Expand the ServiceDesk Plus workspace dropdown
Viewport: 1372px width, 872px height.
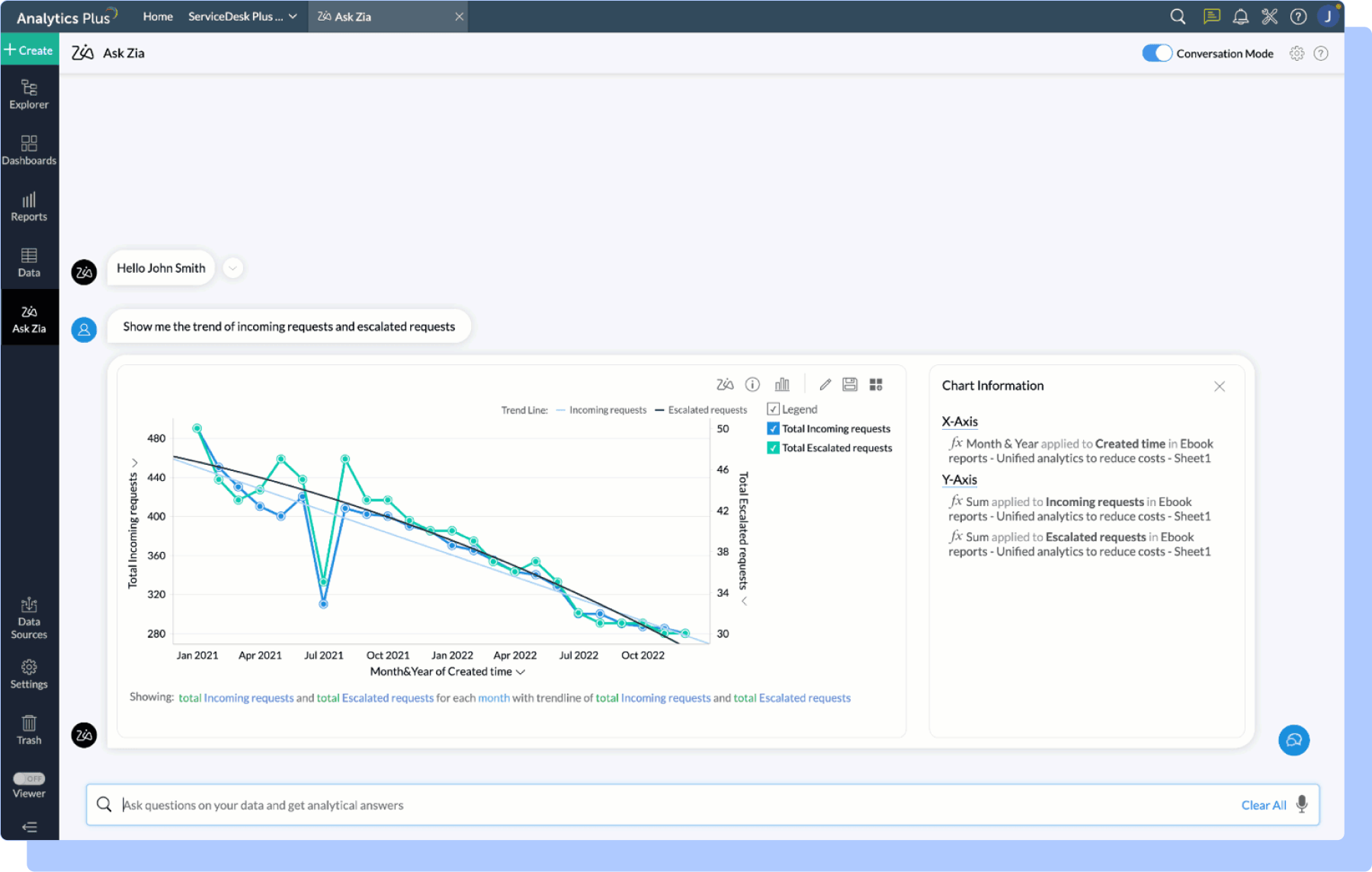(x=293, y=17)
